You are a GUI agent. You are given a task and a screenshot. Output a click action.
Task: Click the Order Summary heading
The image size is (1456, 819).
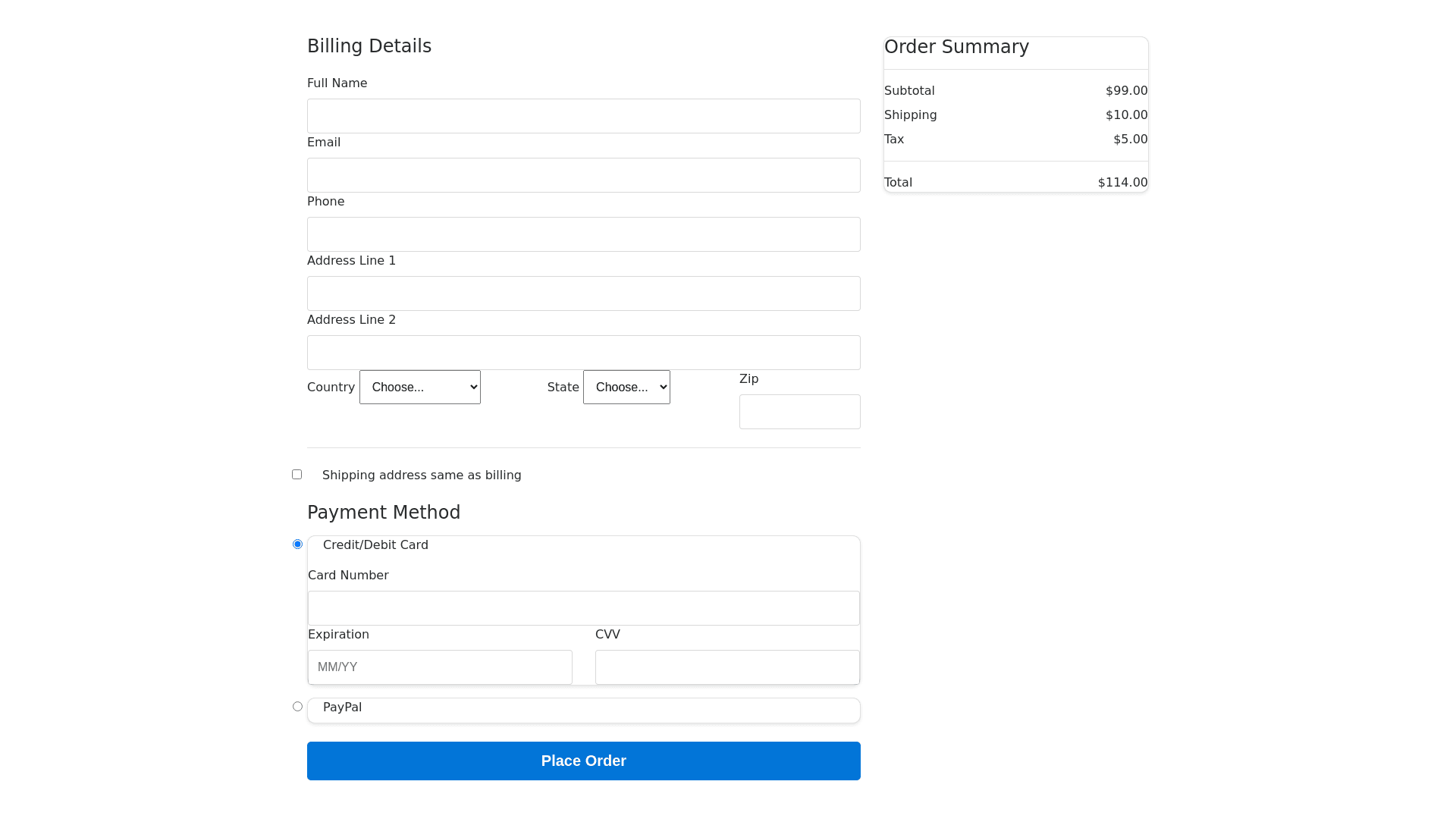coord(956,47)
